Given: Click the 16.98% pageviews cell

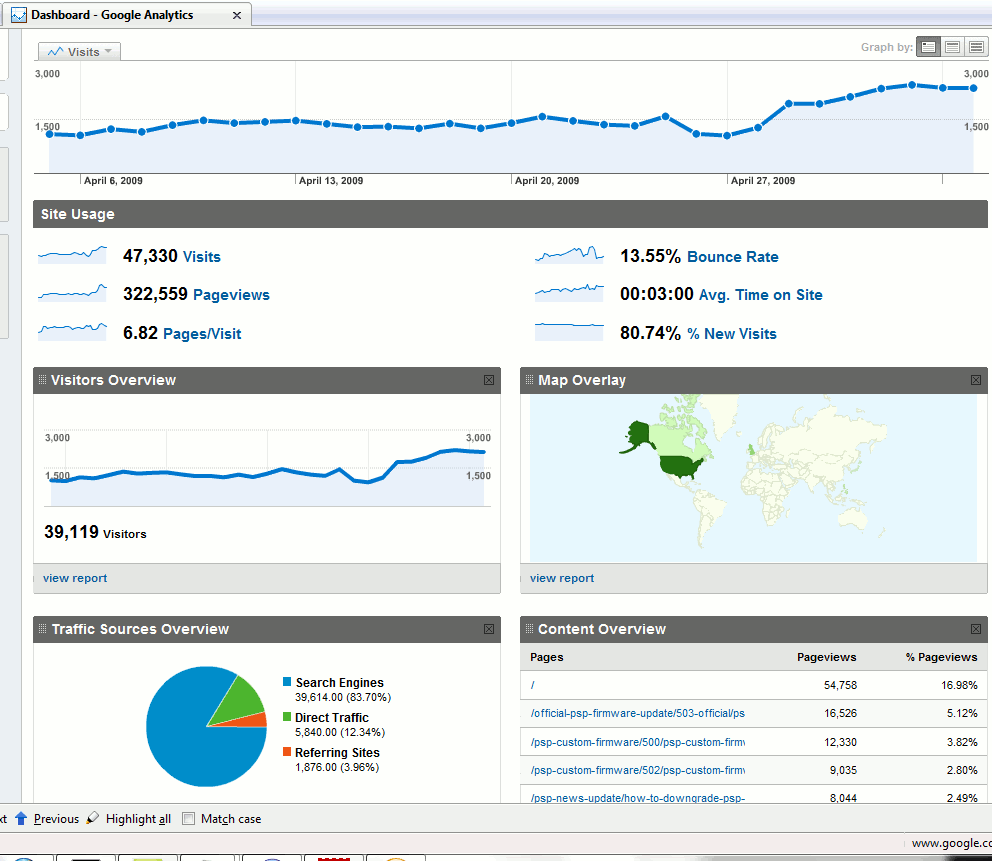Looking at the screenshot, I should click(959, 685).
